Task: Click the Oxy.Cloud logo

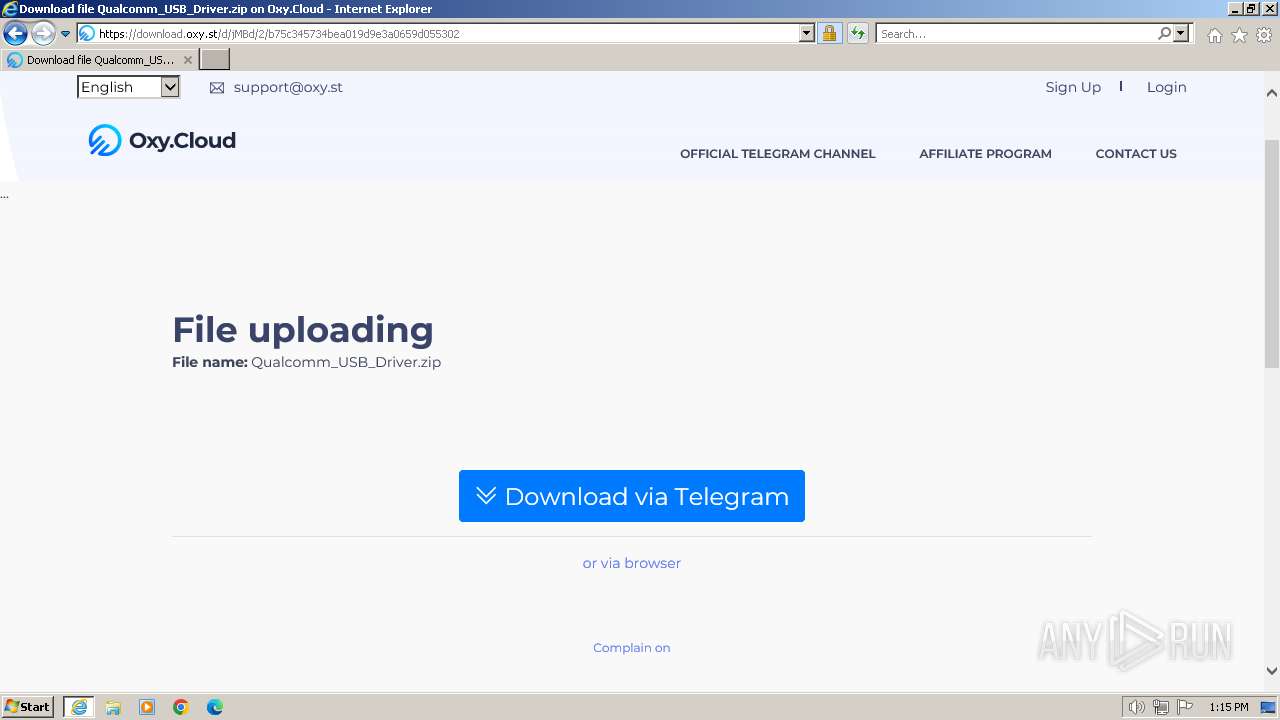Action: 162,140
